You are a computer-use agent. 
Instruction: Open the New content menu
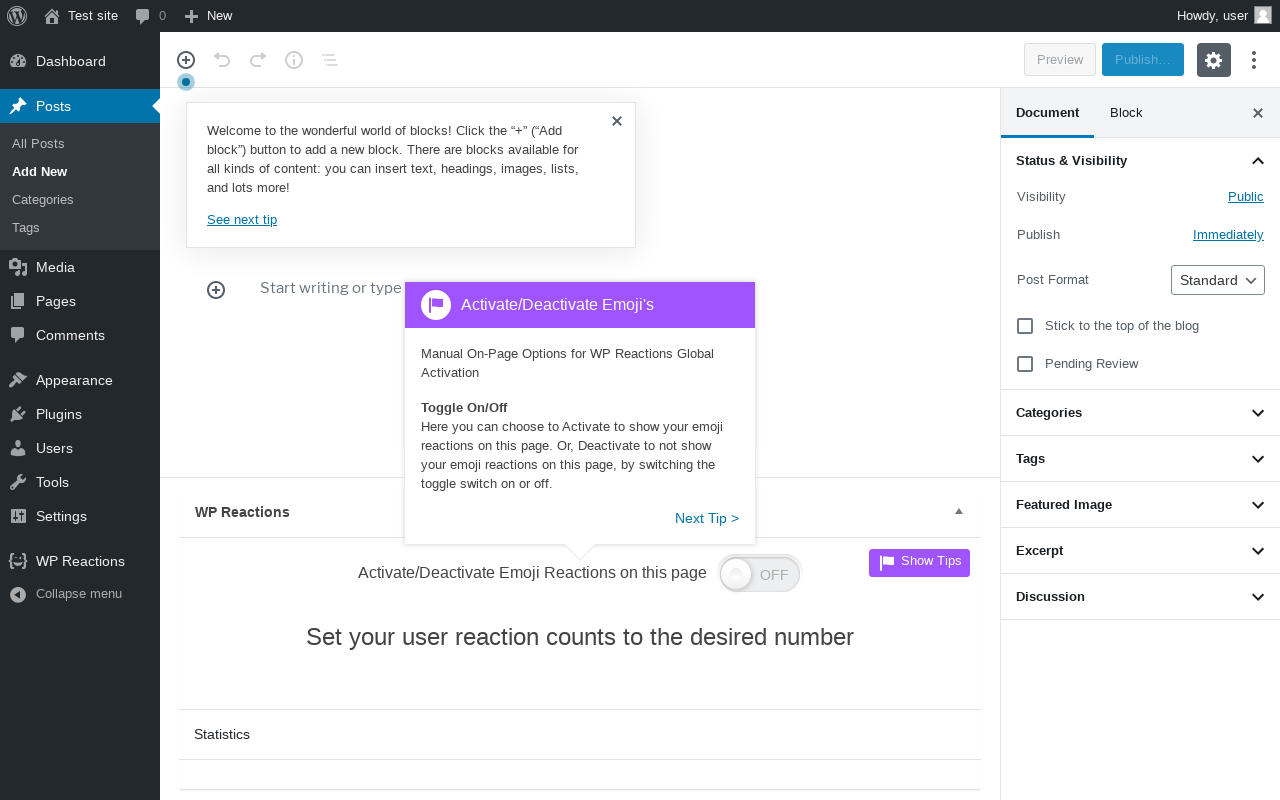(209, 15)
